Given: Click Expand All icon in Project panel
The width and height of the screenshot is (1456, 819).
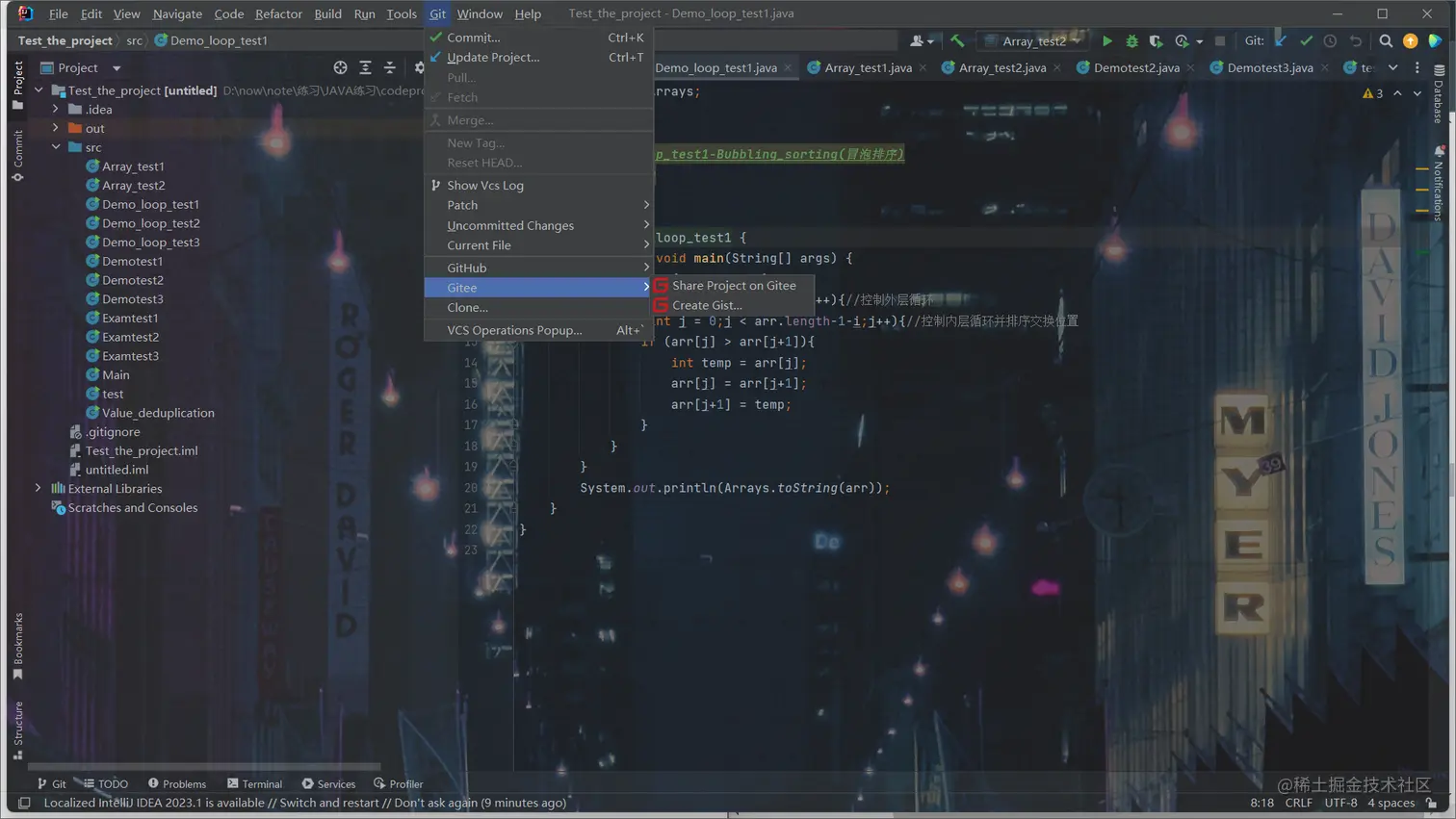Looking at the screenshot, I should pos(365,67).
